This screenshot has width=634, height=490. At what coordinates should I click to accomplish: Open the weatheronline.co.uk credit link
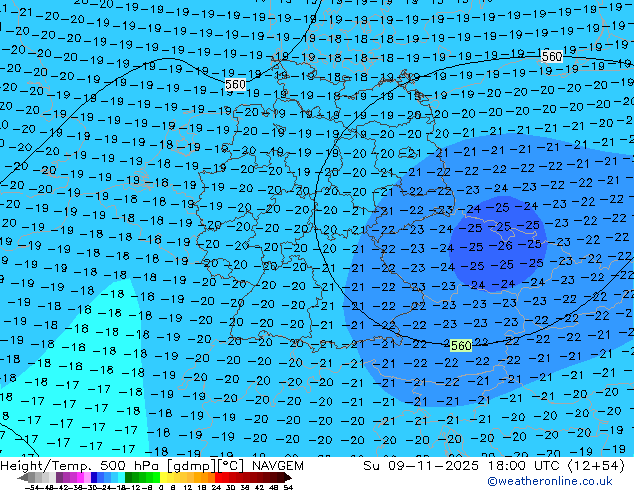pos(550,481)
